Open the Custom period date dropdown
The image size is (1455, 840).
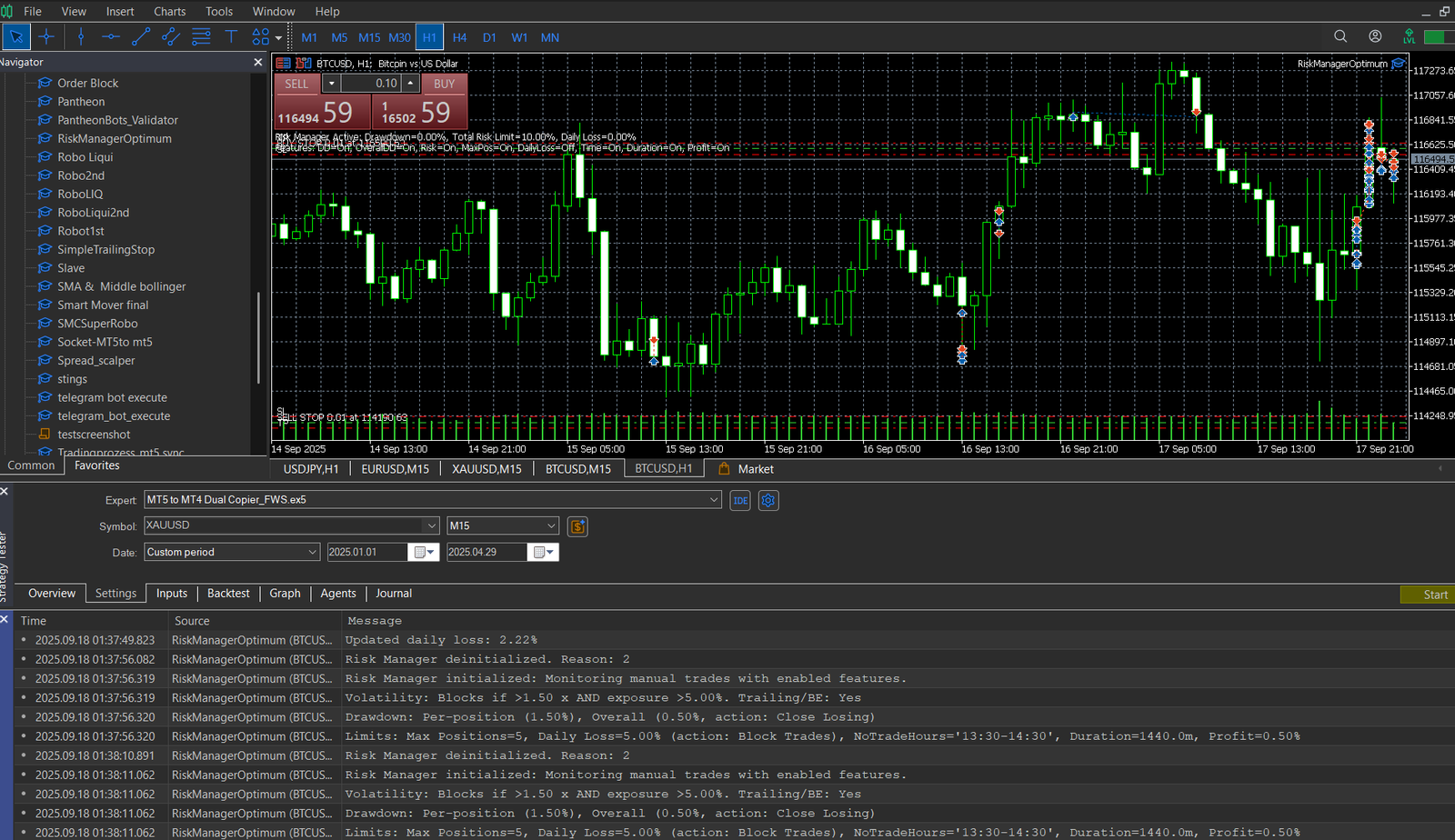(312, 552)
